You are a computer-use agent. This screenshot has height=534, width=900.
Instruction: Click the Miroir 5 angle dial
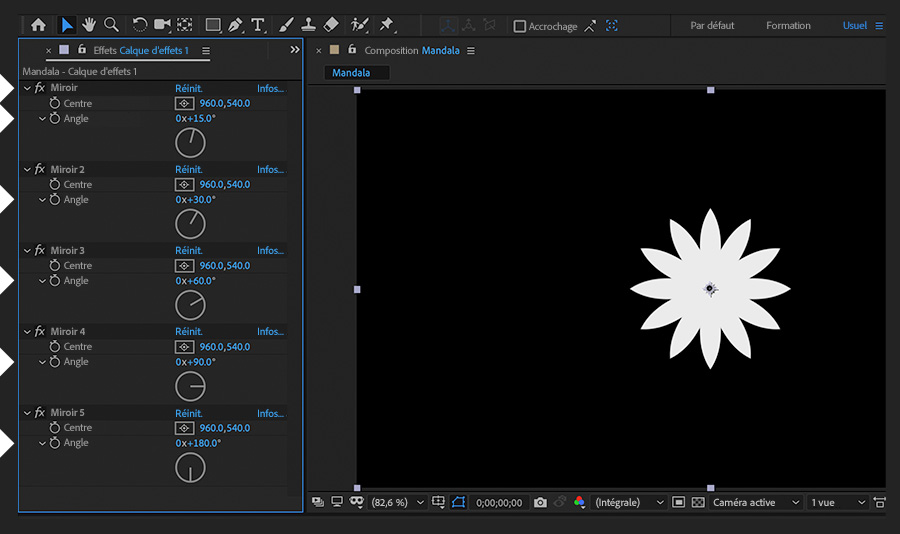click(190, 467)
